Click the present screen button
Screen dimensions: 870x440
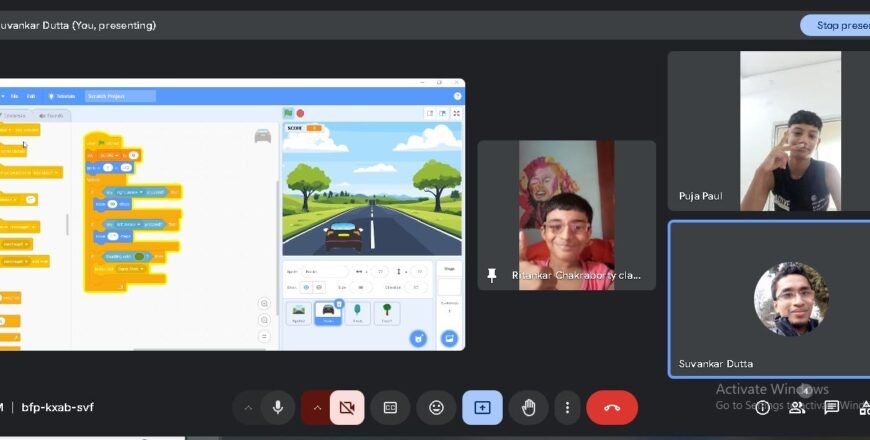click(482, 408)
